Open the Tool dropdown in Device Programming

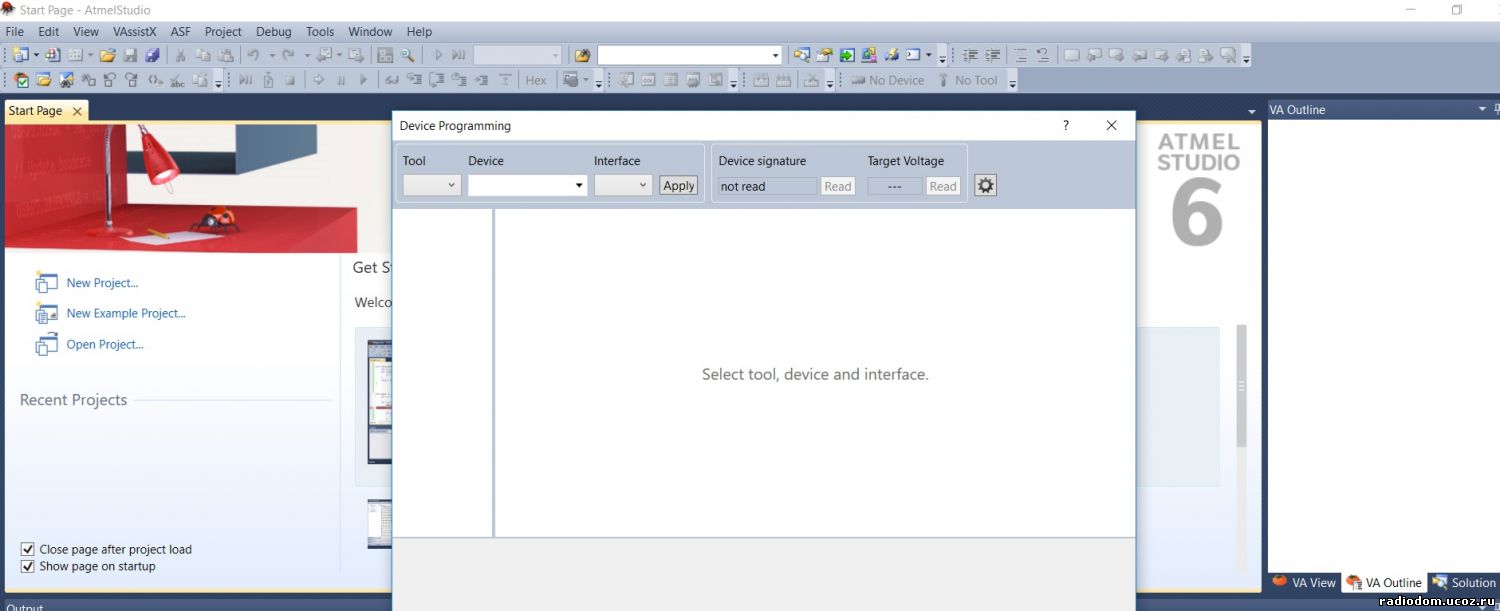pos(432,185)
